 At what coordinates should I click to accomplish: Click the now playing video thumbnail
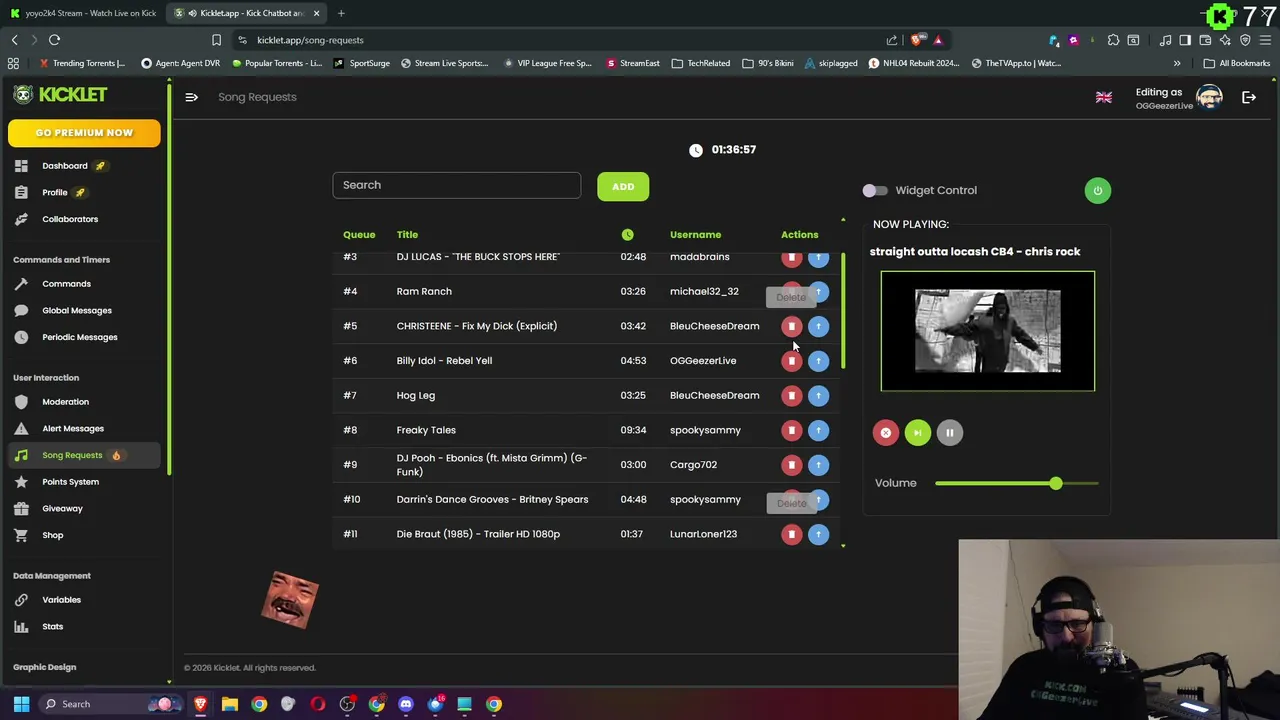point(988,331)
